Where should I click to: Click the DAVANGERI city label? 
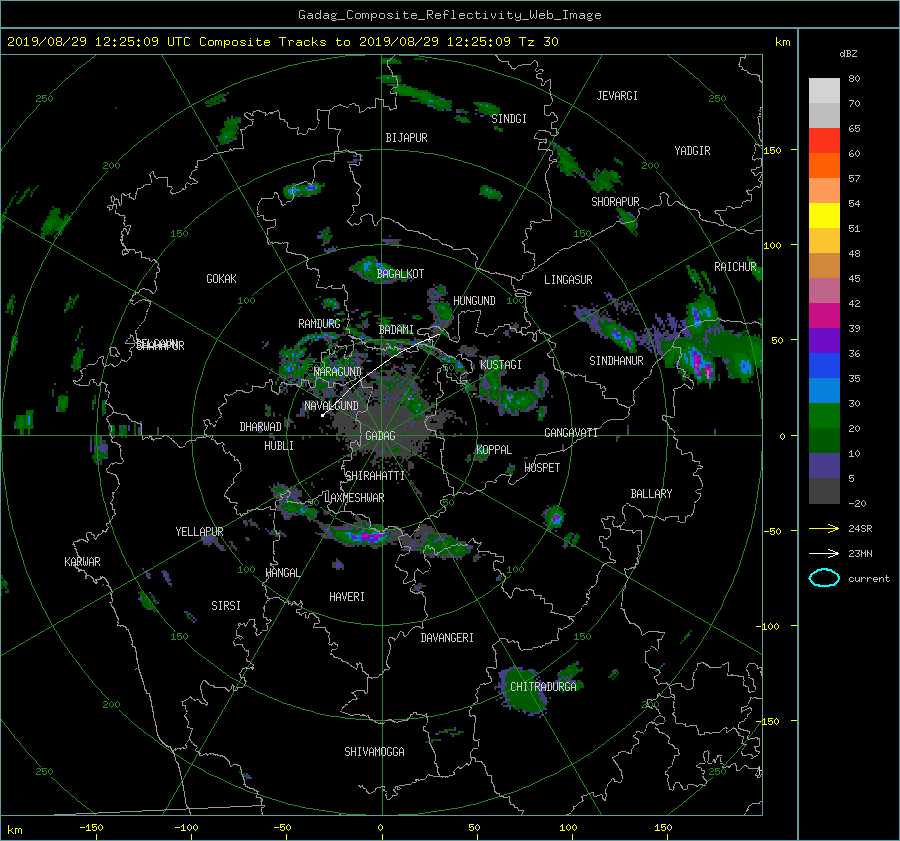pos(447,638)
